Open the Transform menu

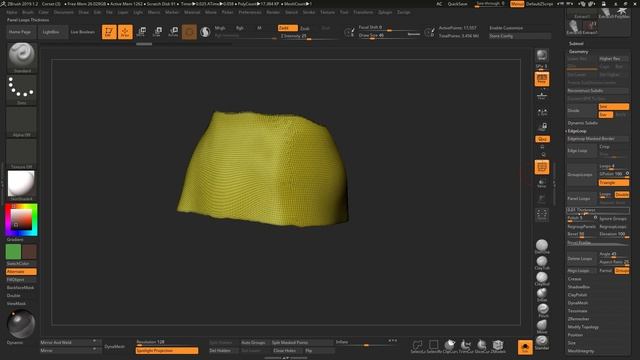click(x=363, y=12)
